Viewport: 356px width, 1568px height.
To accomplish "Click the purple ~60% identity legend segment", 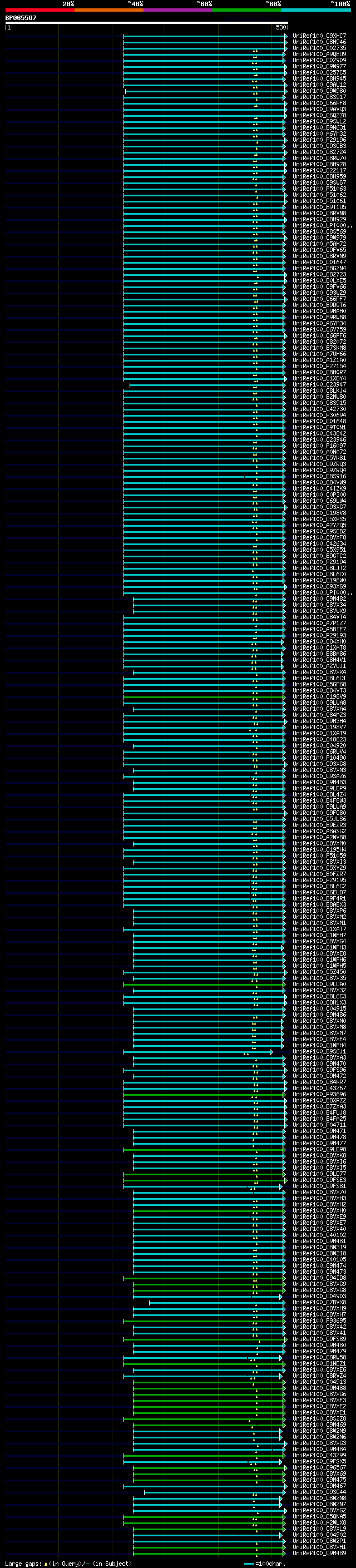I will (177, 10).
